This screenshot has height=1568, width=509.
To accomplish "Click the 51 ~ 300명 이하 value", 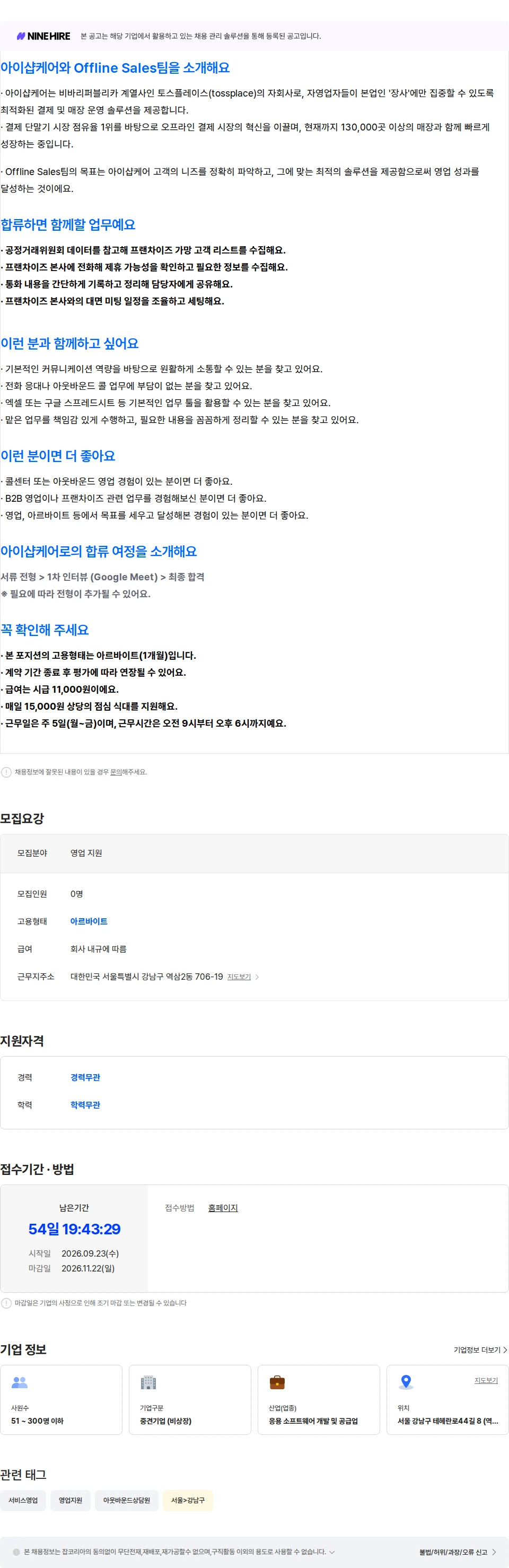I will (x=37, y=1421).
